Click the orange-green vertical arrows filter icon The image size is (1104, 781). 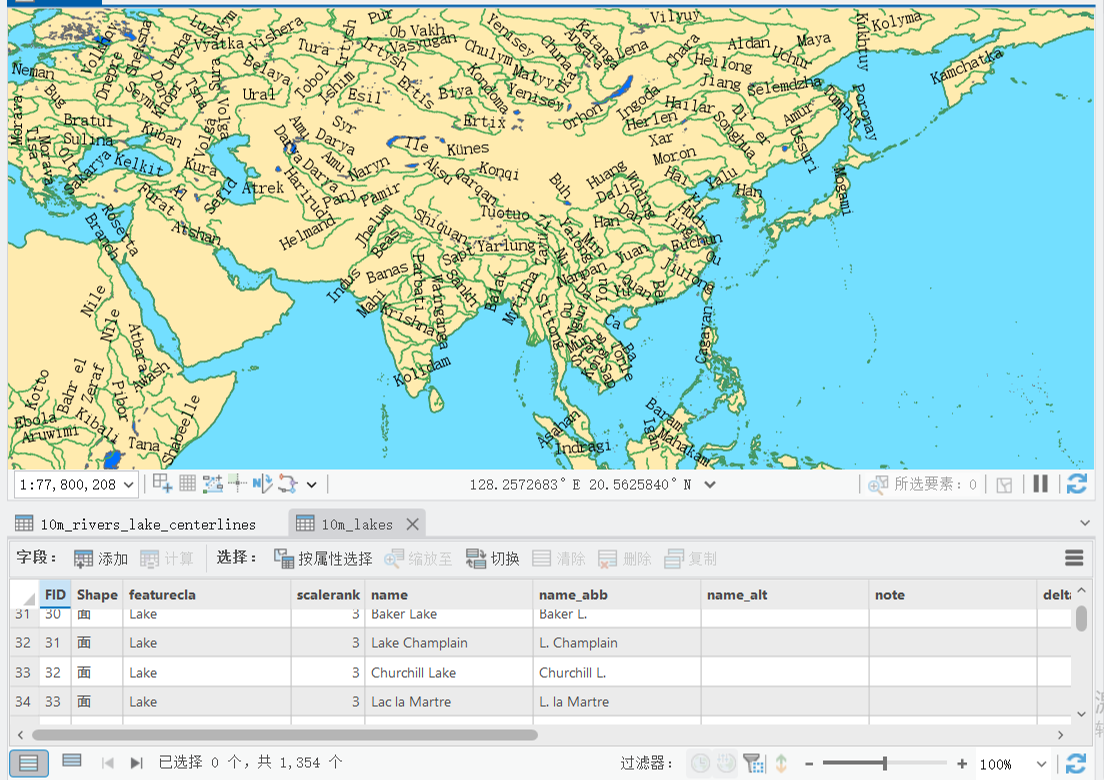coord(781,763)
